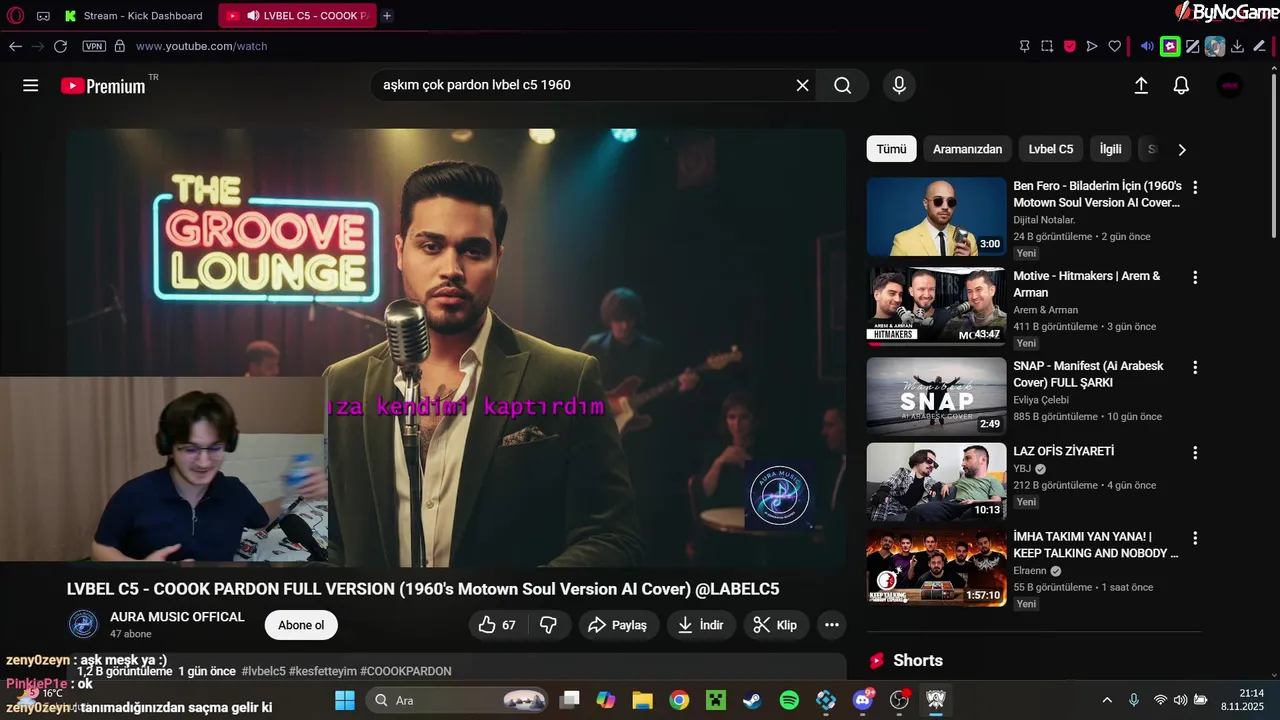Create a clip with Klip button

click(x=776, y=625)
